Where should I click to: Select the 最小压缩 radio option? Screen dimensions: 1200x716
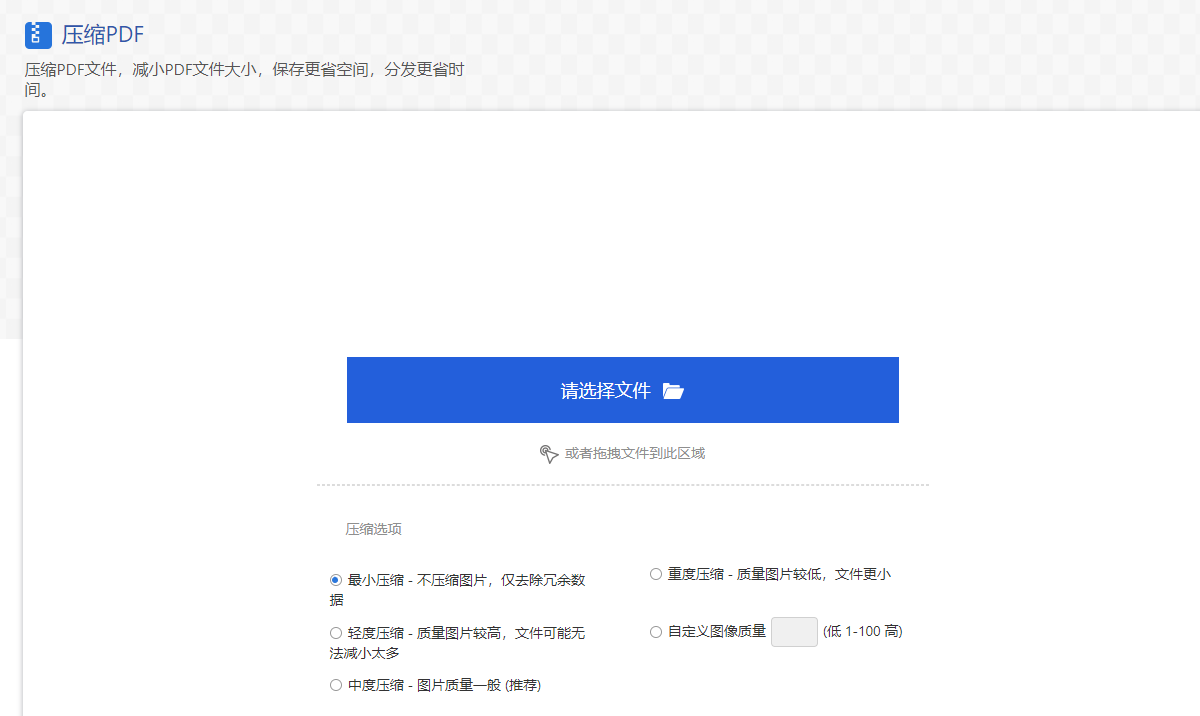pyautogui.click(x=335, y=579)
